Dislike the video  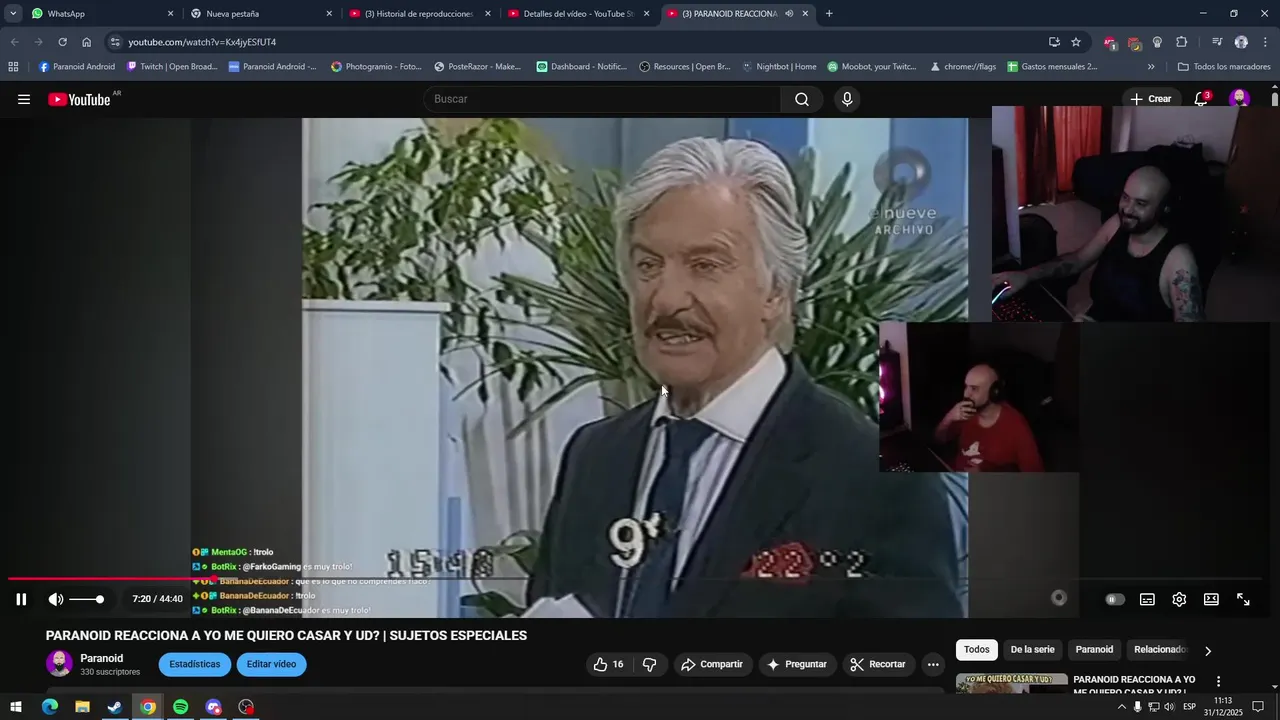tap(649, 664)
